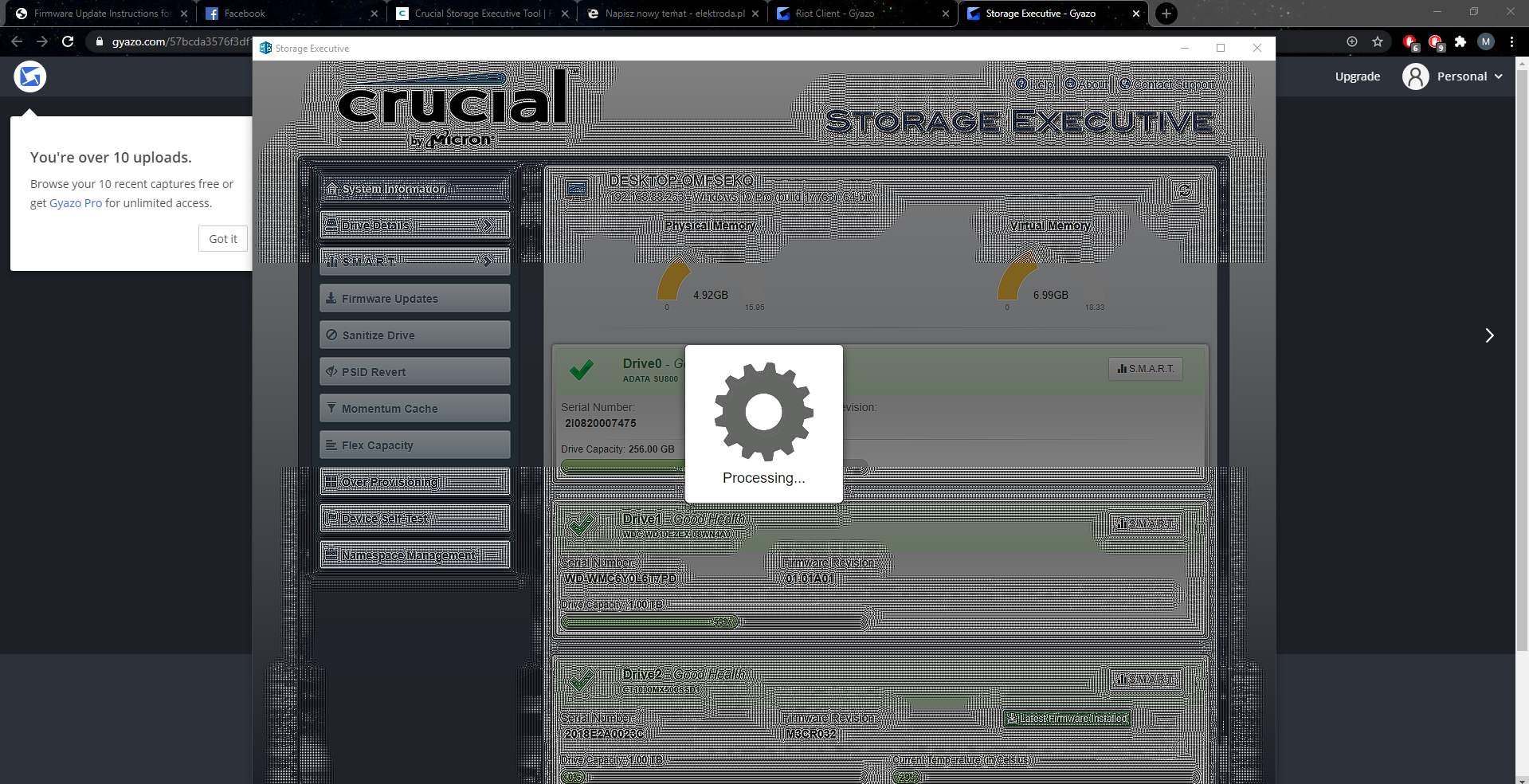
Task: Close the Facebook tab
Action: click(374, 14)
